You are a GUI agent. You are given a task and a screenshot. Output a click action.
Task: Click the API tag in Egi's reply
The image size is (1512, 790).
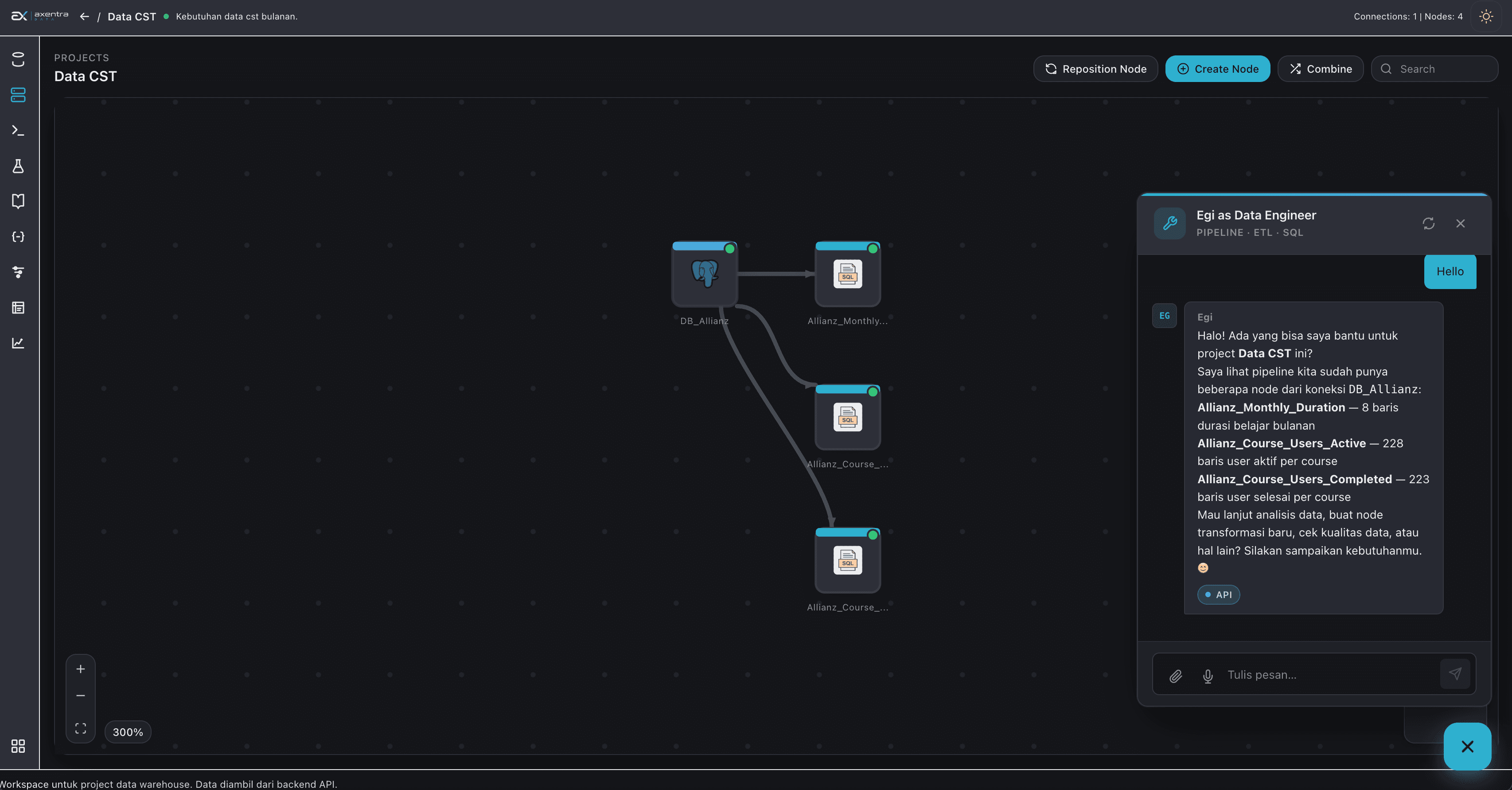tap(1219, 594)
